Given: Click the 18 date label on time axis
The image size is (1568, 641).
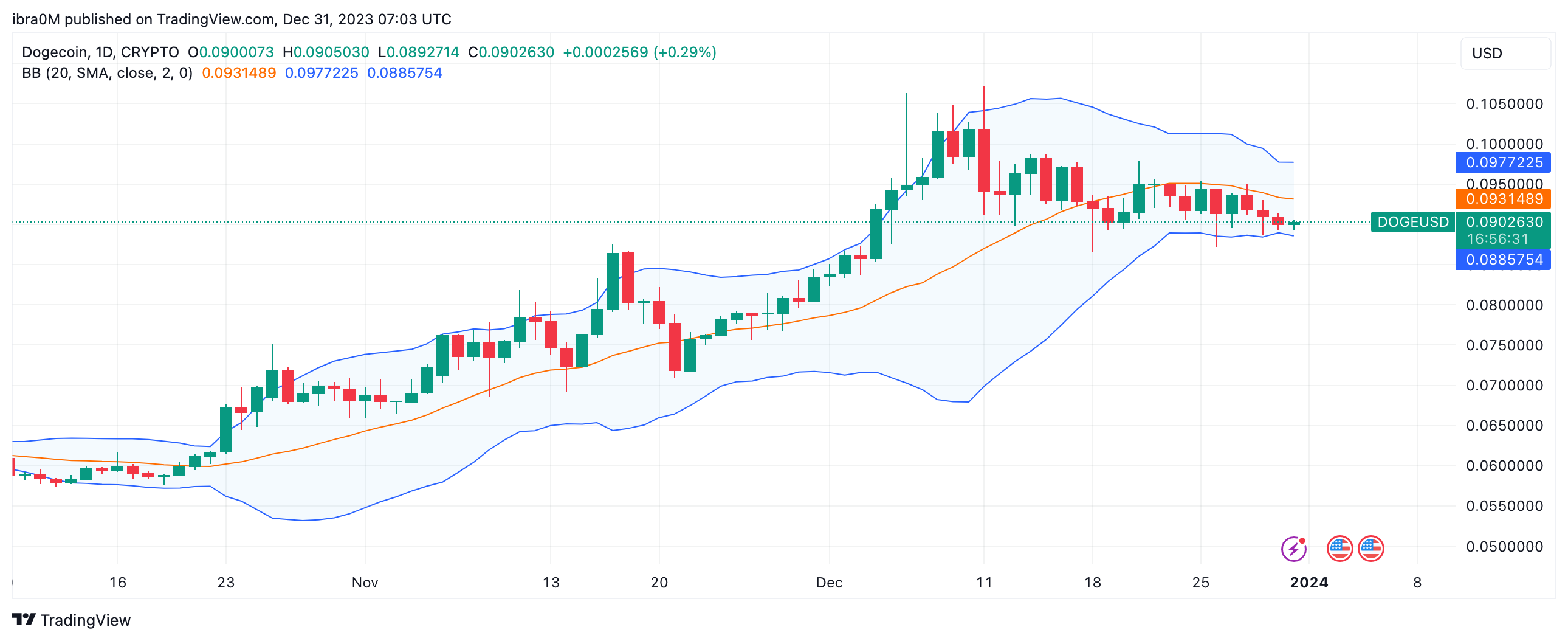Looking at the screenshot, I should point(1093,583).
